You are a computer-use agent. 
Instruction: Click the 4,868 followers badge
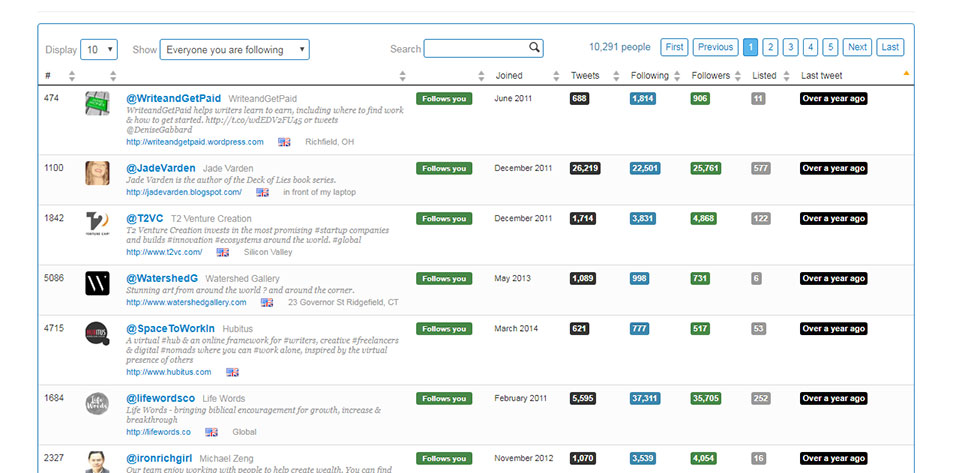click(x=703, y=219)
